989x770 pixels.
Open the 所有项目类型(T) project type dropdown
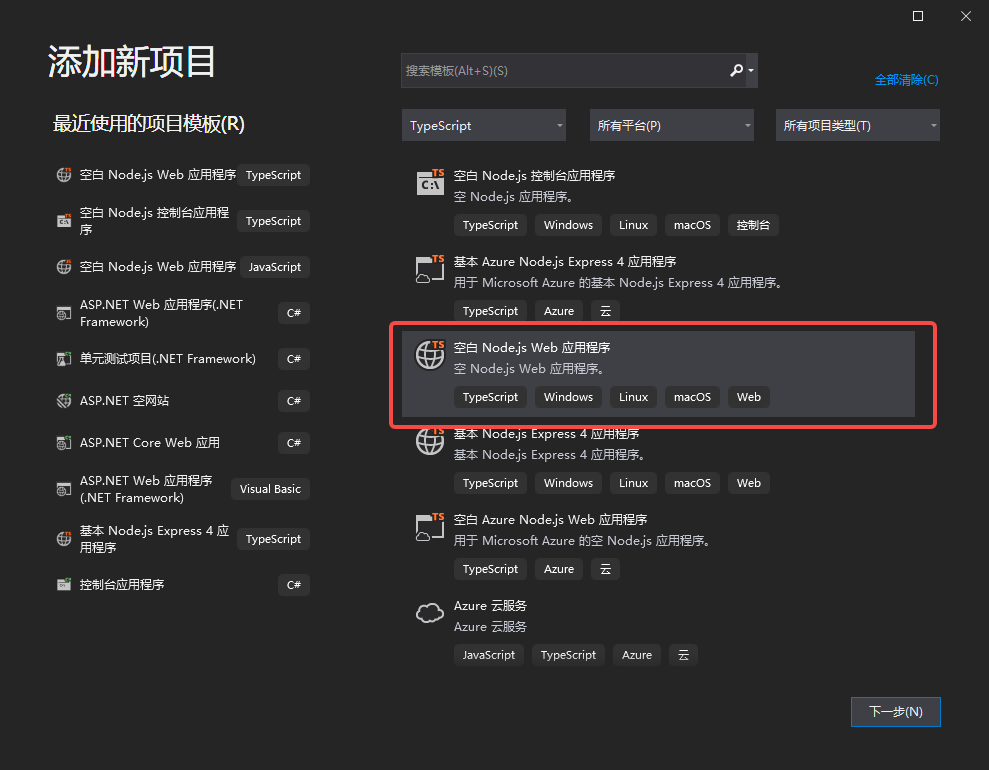click(858, 125)
